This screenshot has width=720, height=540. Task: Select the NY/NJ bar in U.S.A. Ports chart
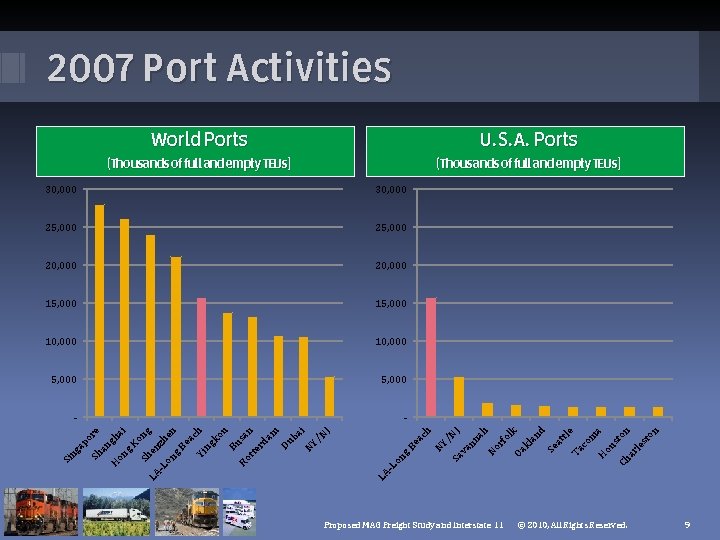[459, 397]
